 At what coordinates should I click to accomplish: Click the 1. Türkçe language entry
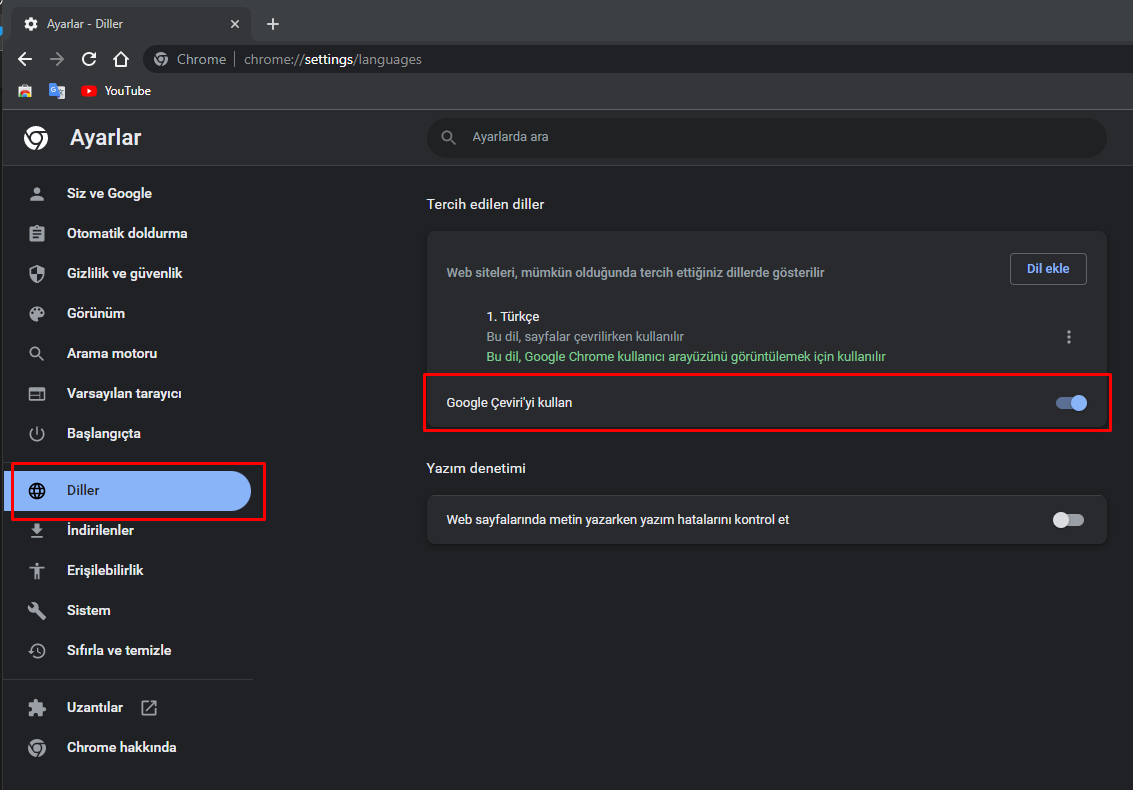pos(512,317)
